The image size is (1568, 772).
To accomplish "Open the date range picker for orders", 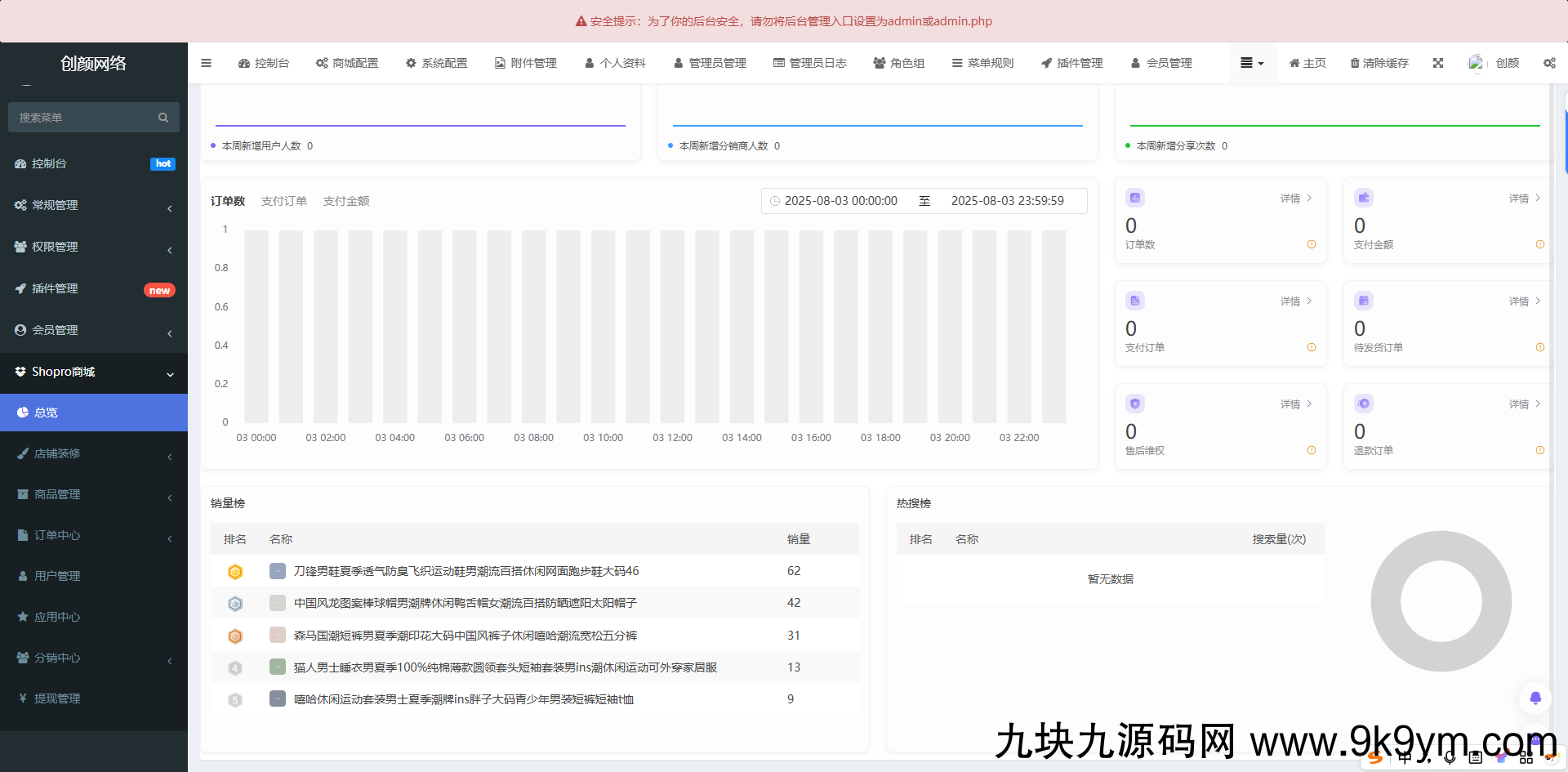I will tap(923, 200).
